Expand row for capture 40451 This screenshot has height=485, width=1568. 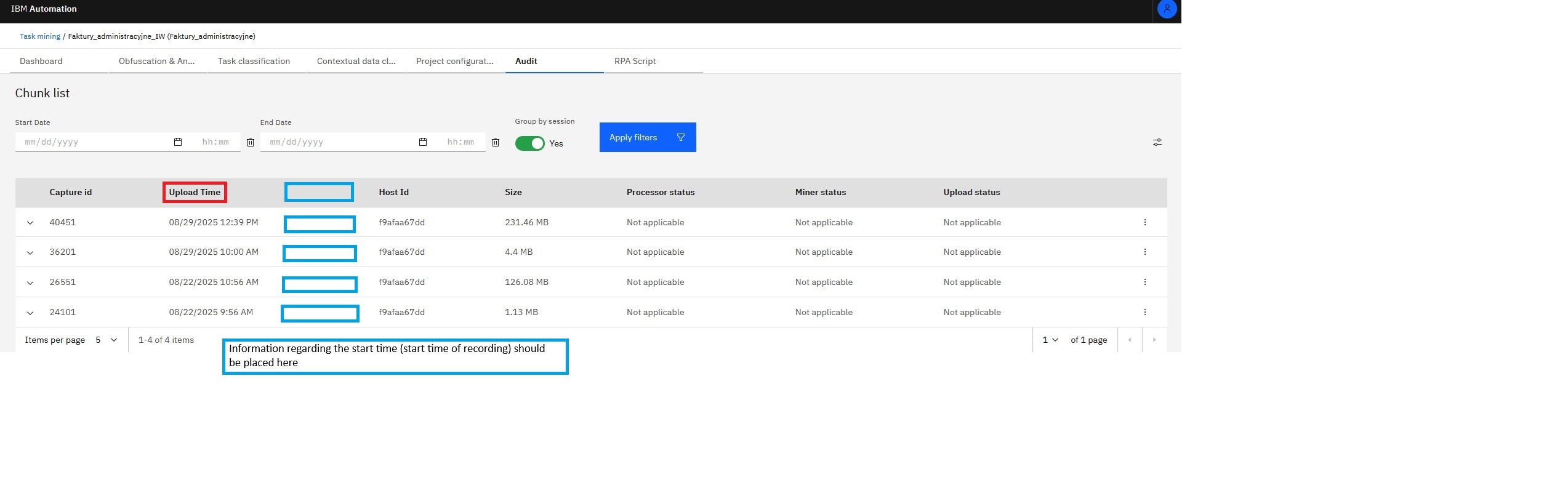coord(30,223)
